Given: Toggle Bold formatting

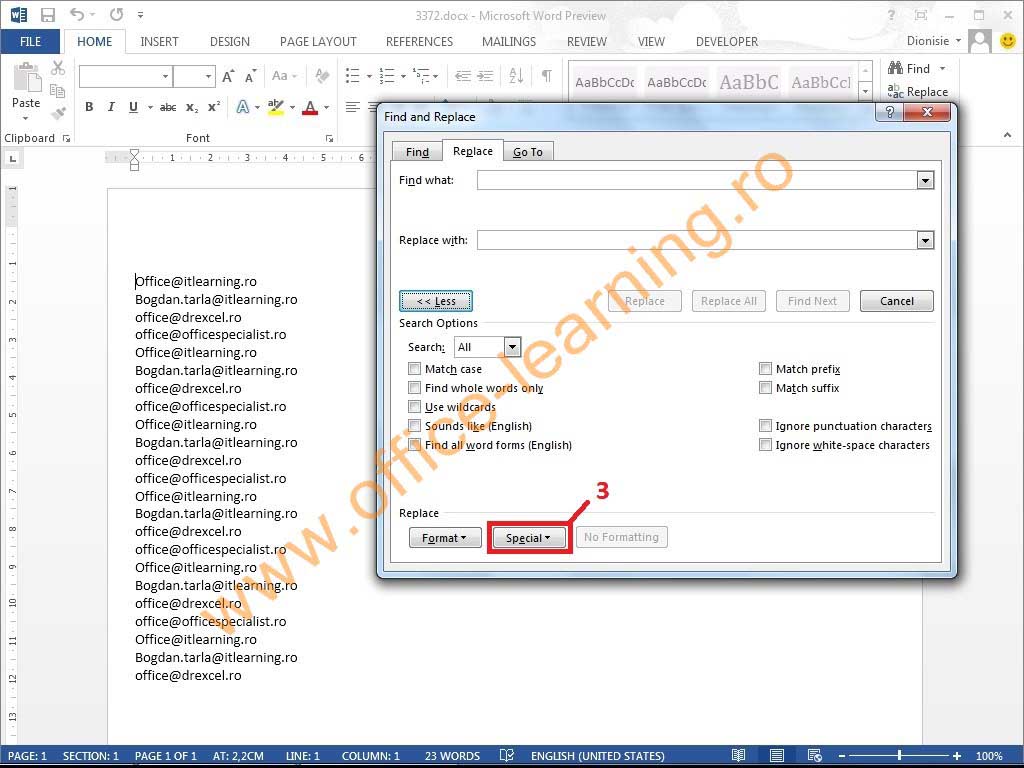Looking at the screenshot, I should pos(89,107).
